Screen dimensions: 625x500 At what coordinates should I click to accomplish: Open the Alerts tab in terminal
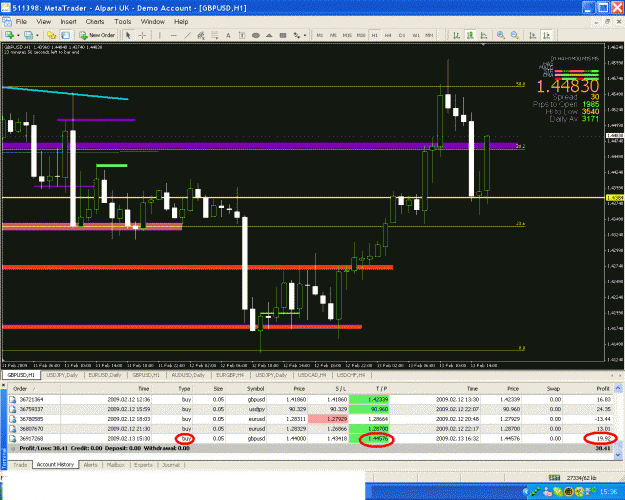click(x=90, y=465)
